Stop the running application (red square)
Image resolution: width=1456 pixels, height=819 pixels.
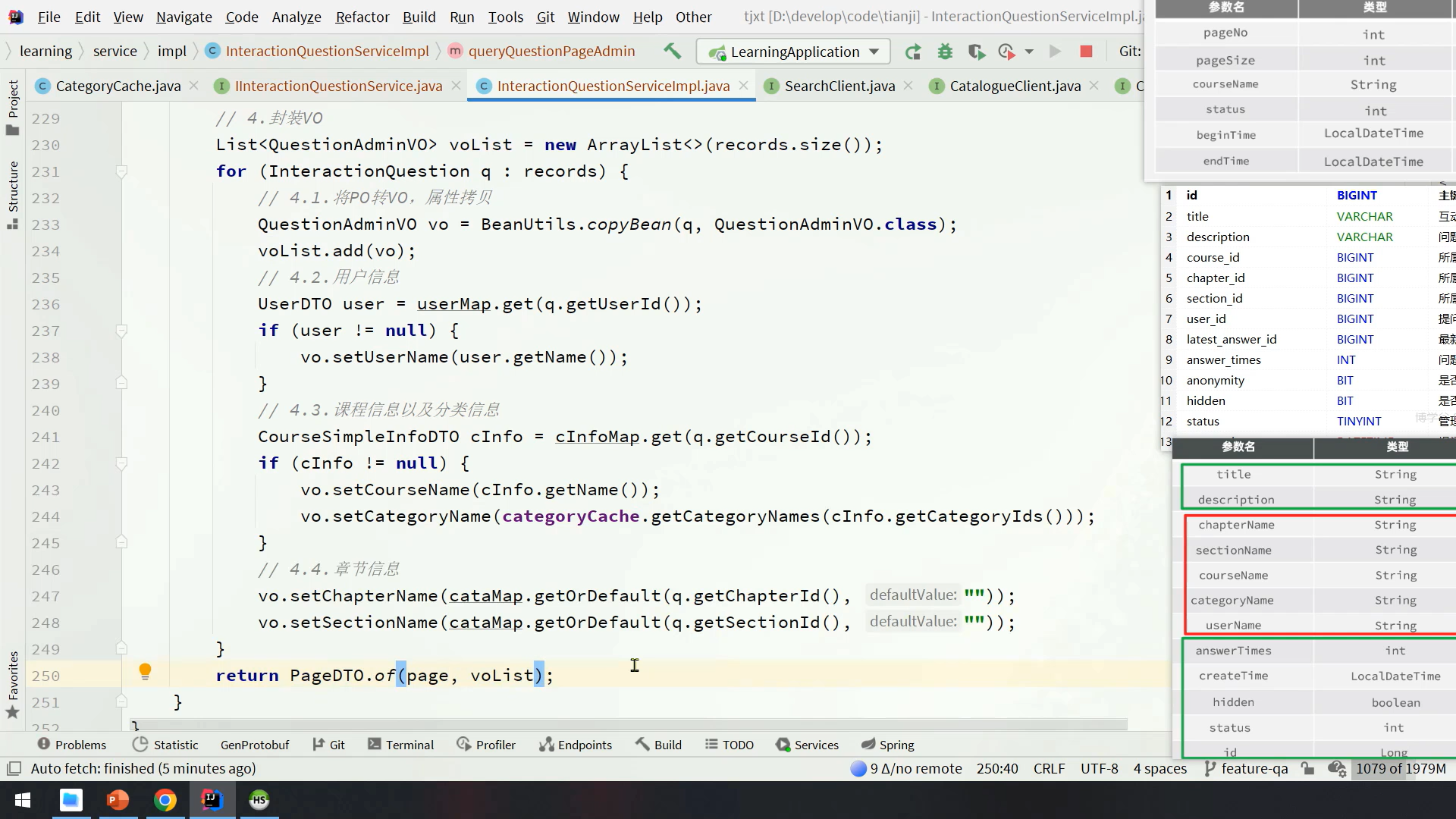pos(1086,52)
